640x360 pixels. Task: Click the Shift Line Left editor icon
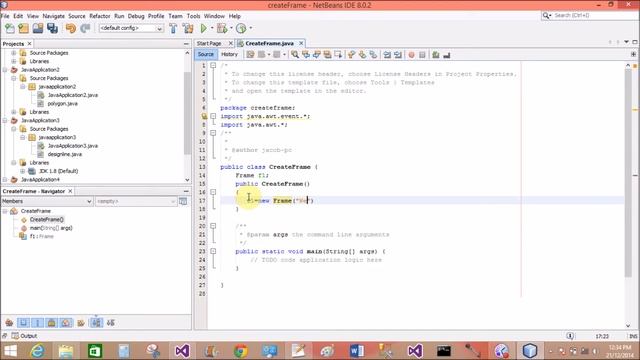pyautogui.click(x=387, y=55)
